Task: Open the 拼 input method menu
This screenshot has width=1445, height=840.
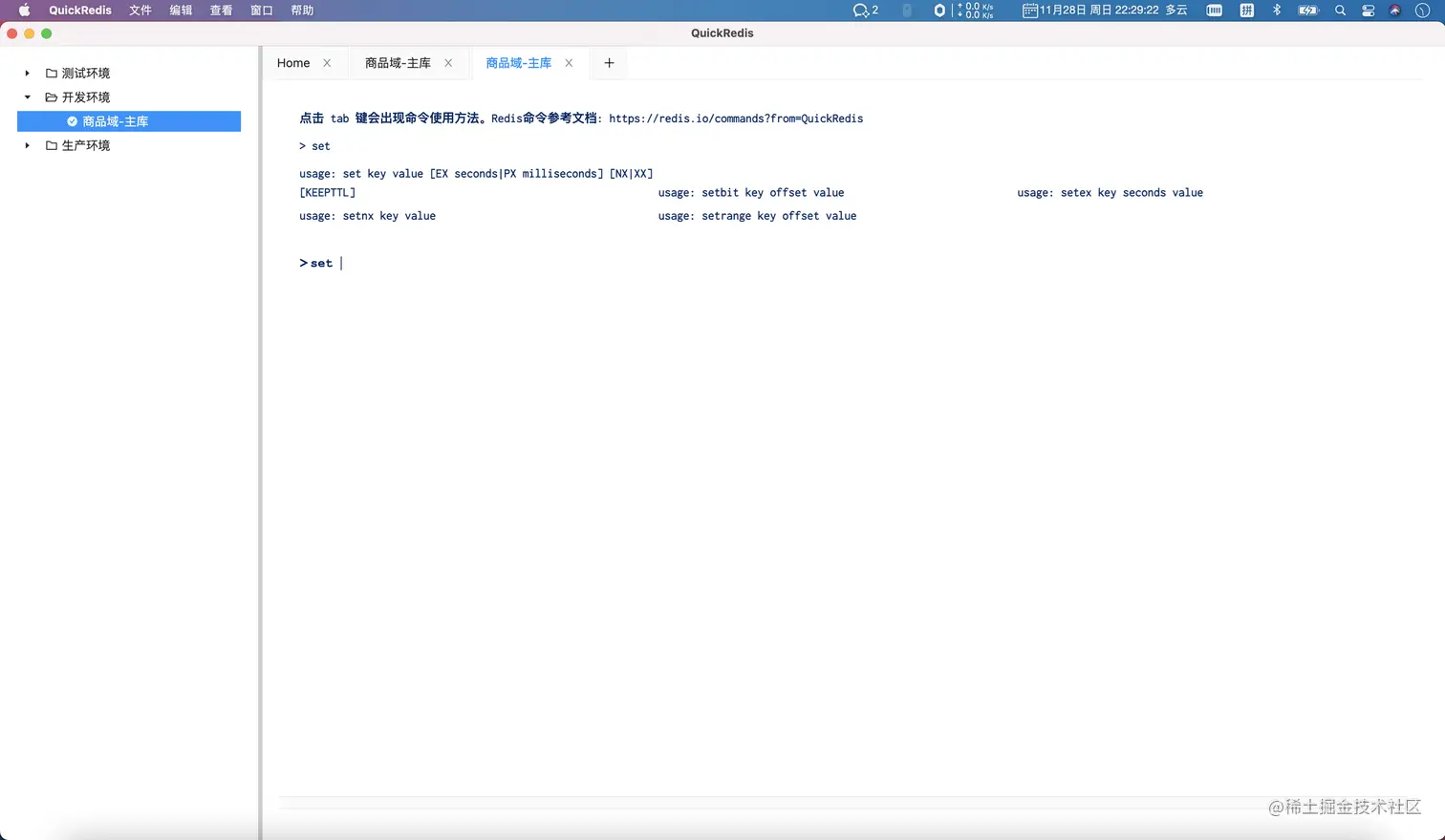Action: pyautogui.click(x=1247, y=11)
